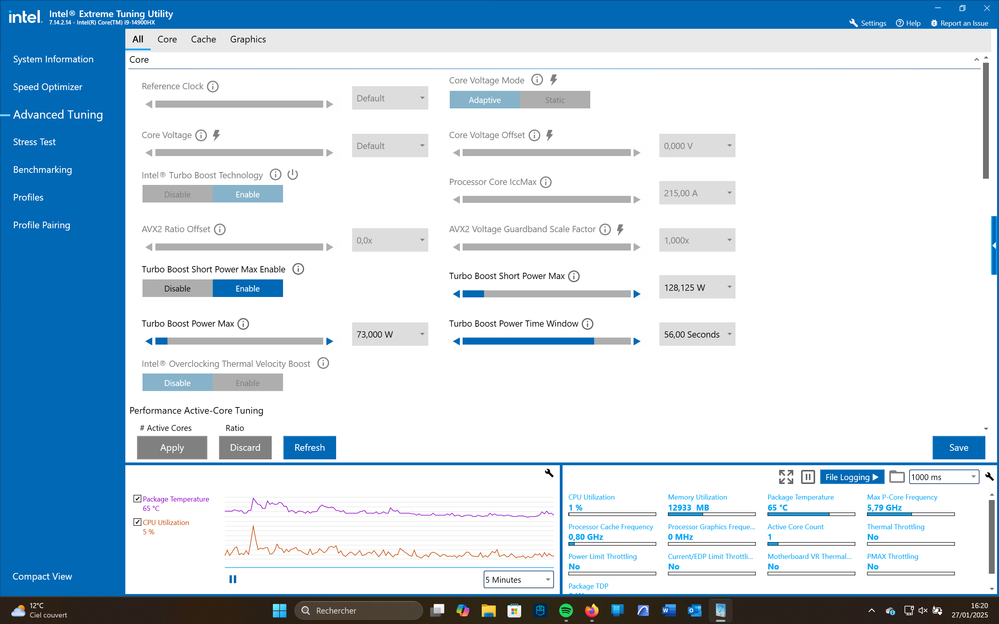The image size is (999, 624).
Task: Open Word from the taskbar
Action: pos(668,611)
